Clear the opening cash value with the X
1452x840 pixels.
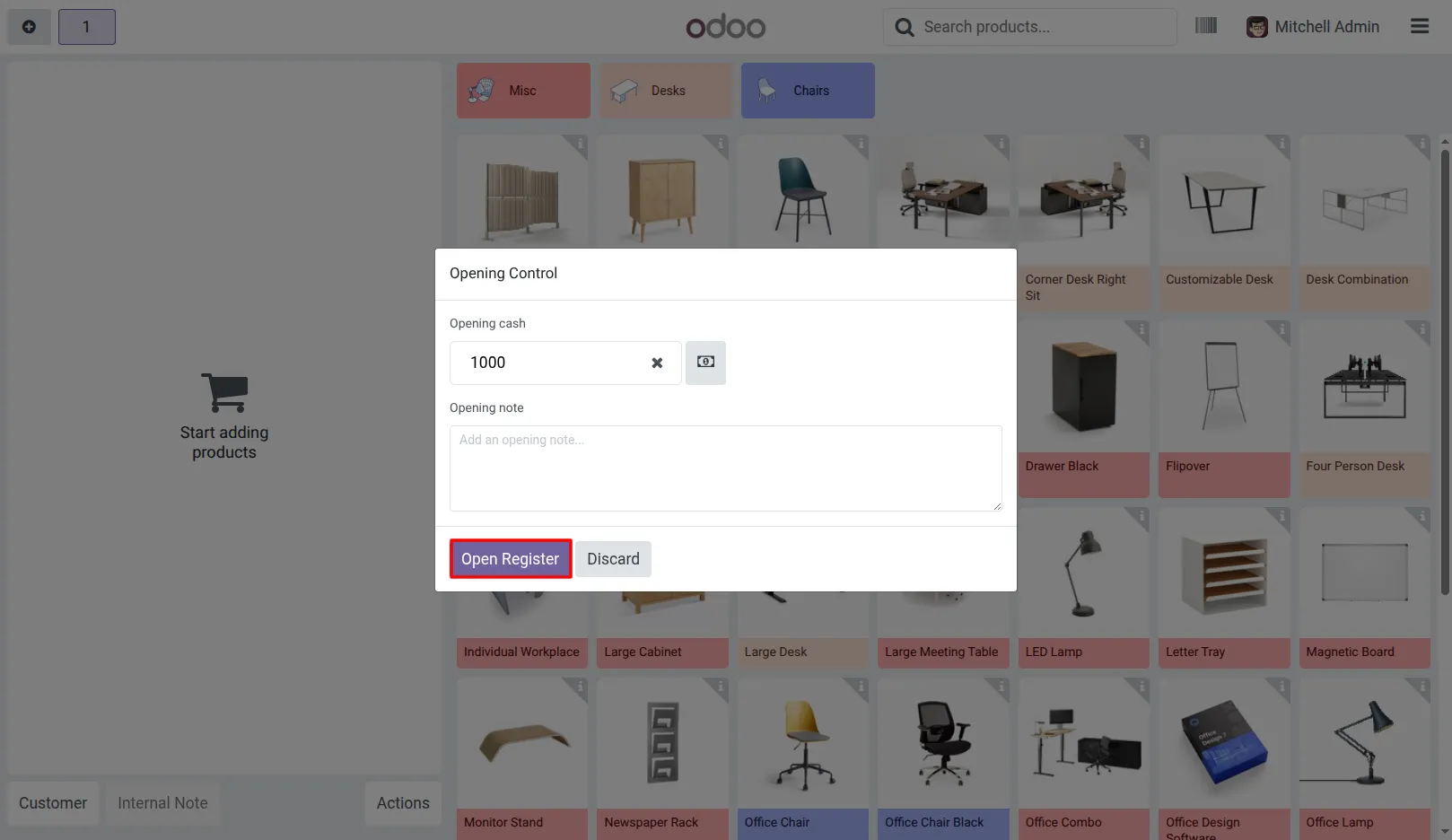tap(657, 363)
